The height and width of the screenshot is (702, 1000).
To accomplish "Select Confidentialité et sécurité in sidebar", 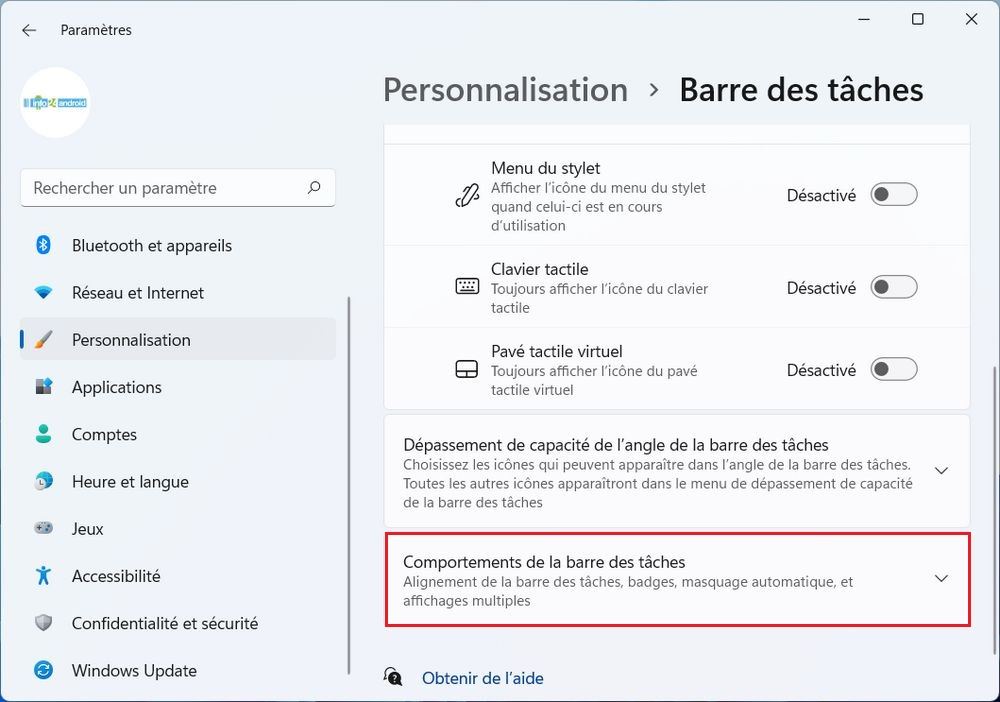I will point(165,623).
